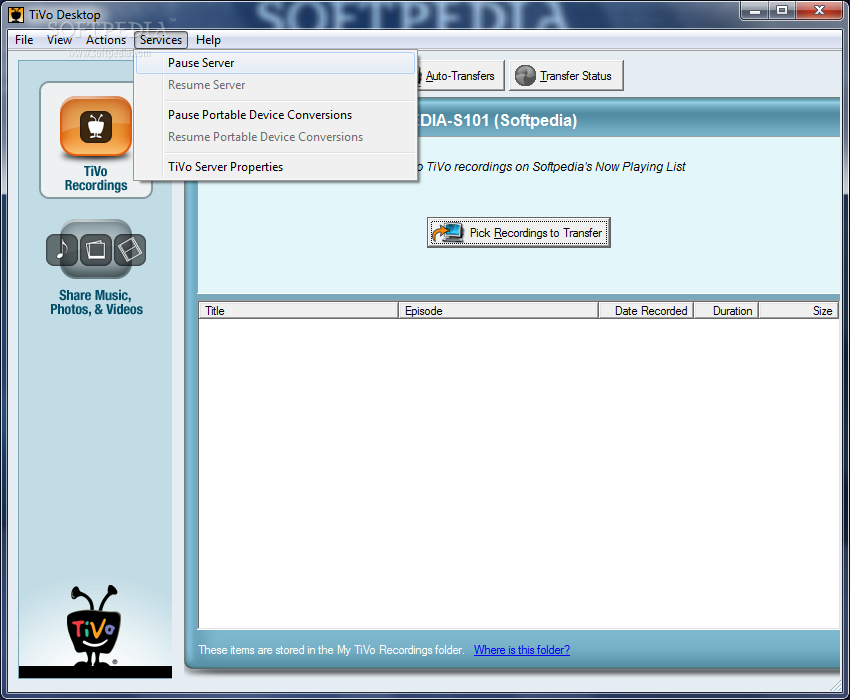Click the TiVo Recordings label text
The width and height of the screenshot is (850, 700).
96,178
